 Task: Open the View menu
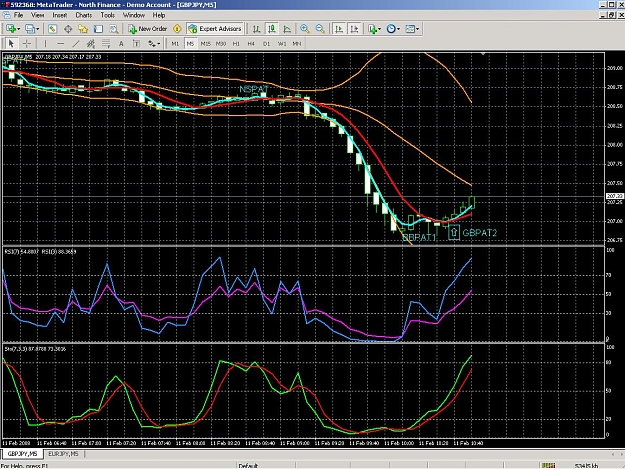37,15
